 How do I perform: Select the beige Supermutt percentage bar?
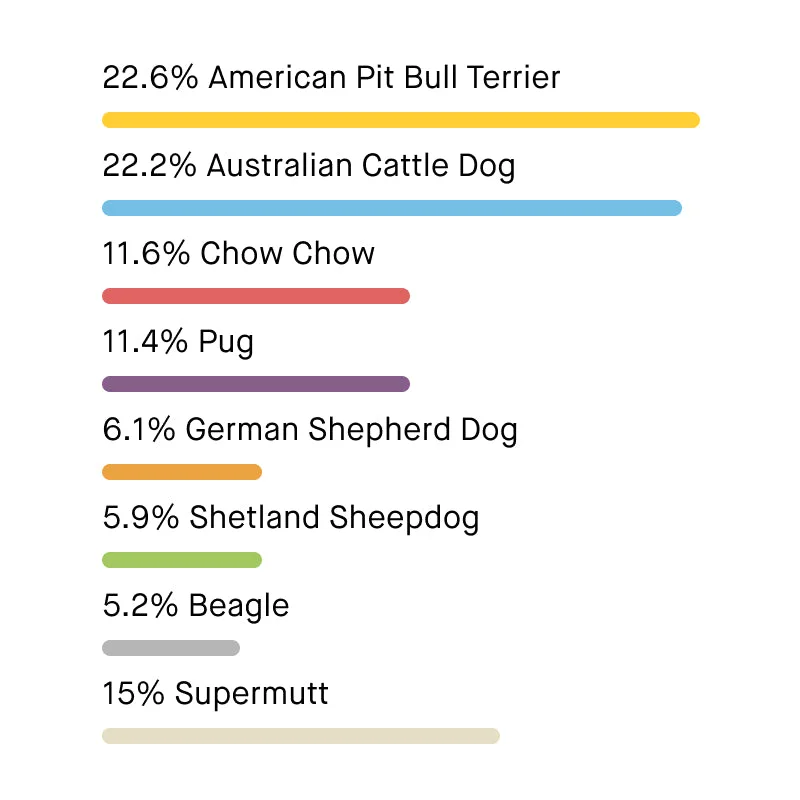point(301,736)
